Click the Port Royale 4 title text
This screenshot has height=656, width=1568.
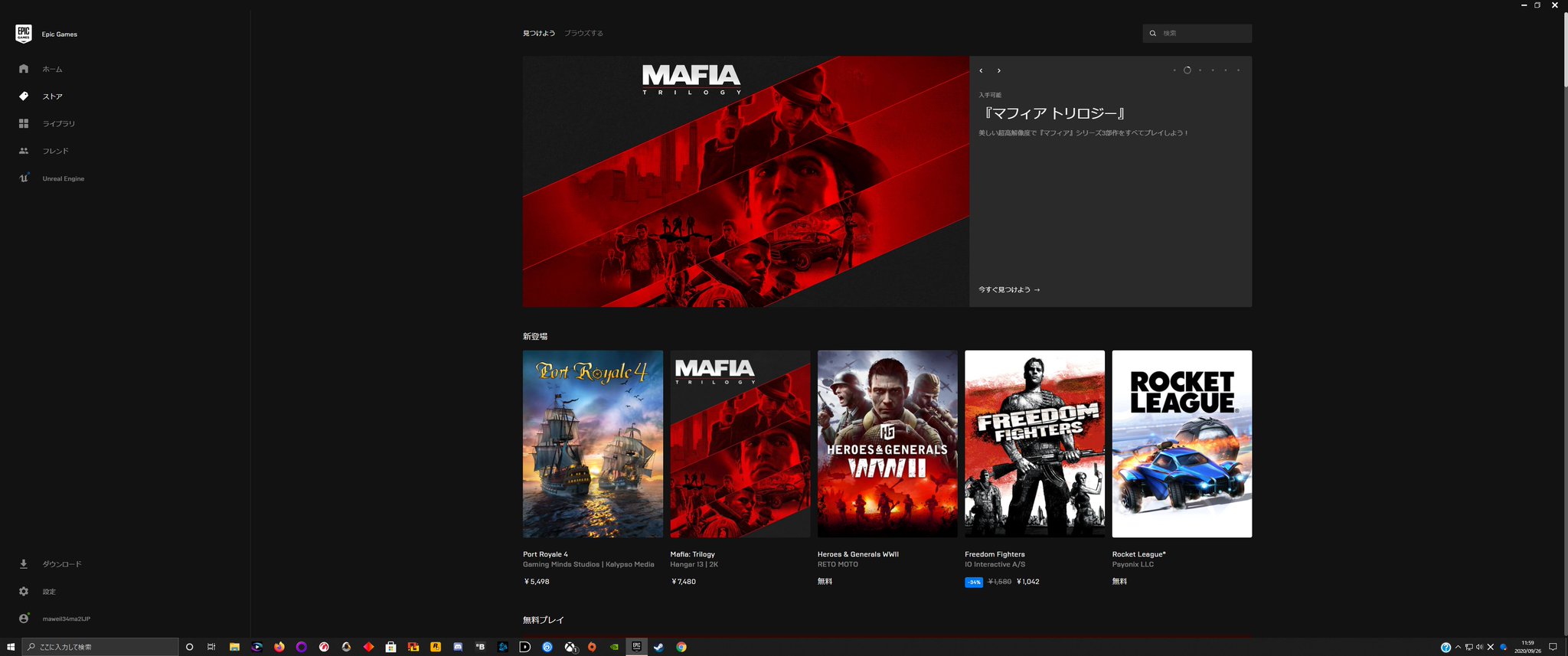[x=545, y=554]
